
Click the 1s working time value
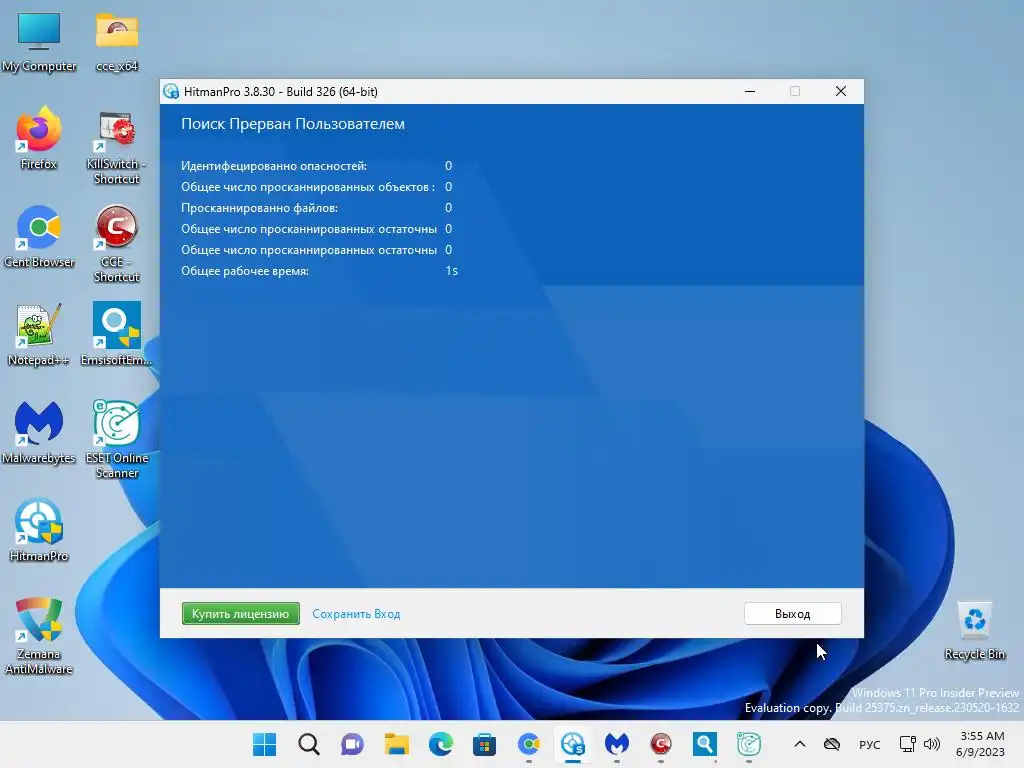click(451, 270)
